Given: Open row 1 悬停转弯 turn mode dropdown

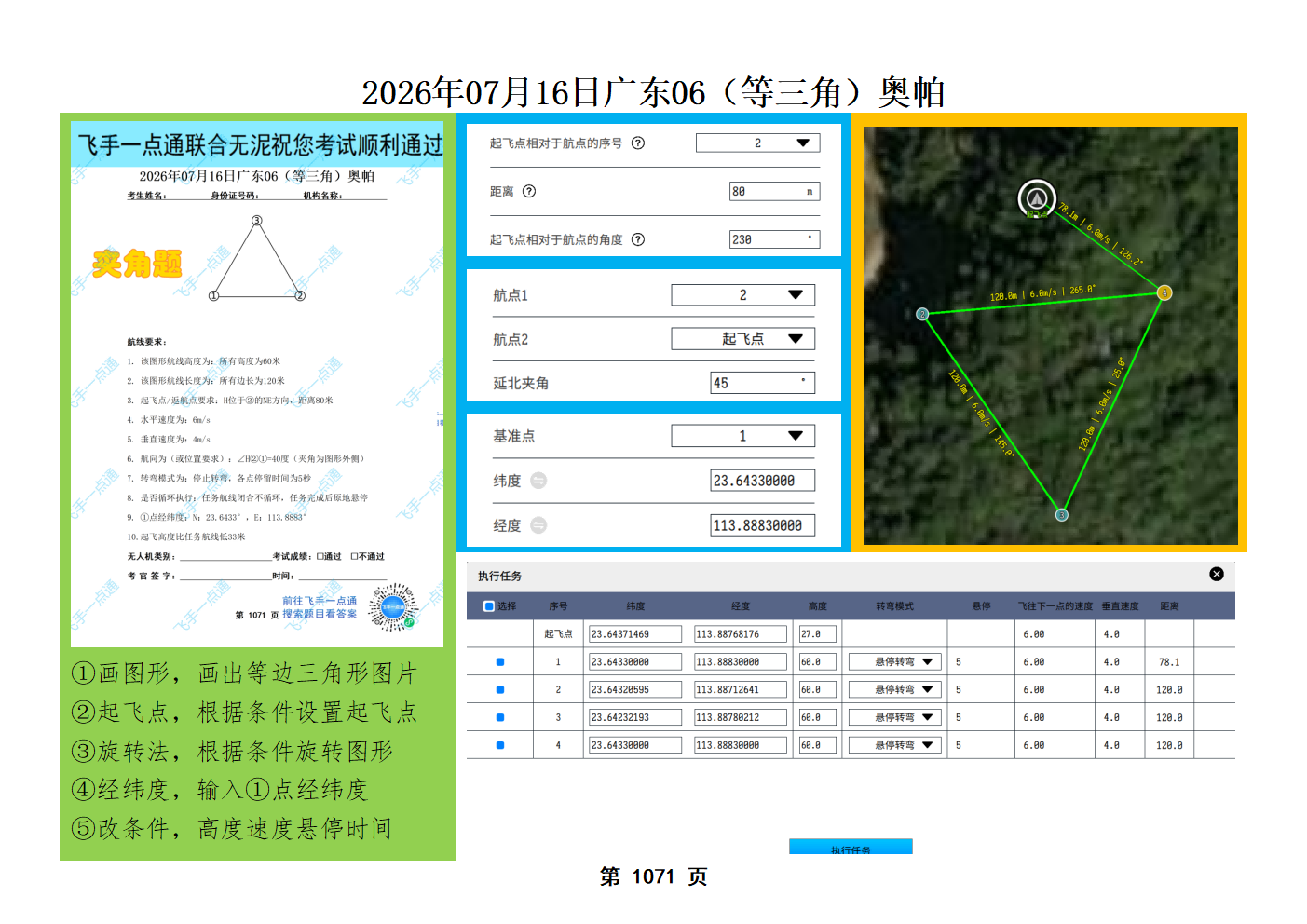Looking at the screenshot, I should [895, 662].
